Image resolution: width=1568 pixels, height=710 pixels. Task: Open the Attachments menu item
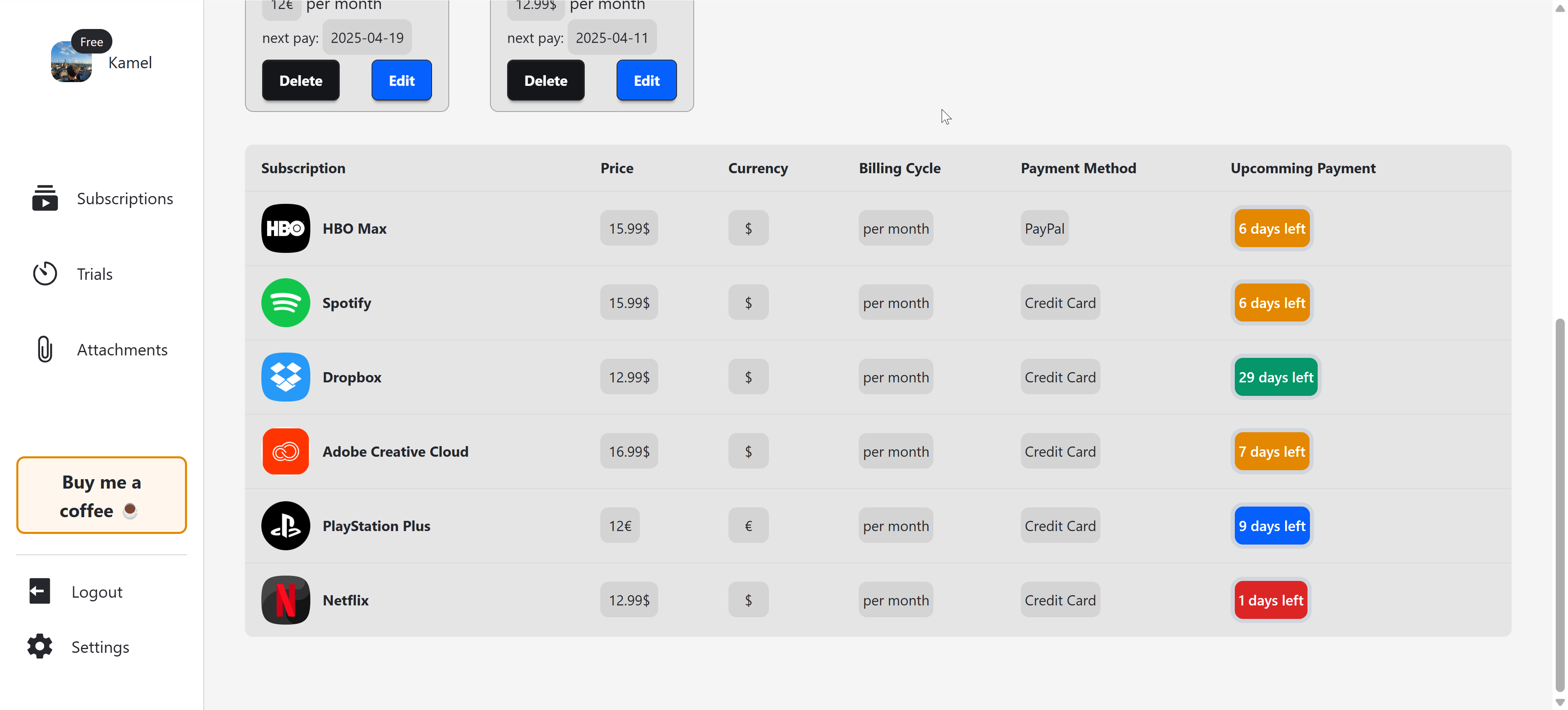pyautogui.click(x=103, y=350)
